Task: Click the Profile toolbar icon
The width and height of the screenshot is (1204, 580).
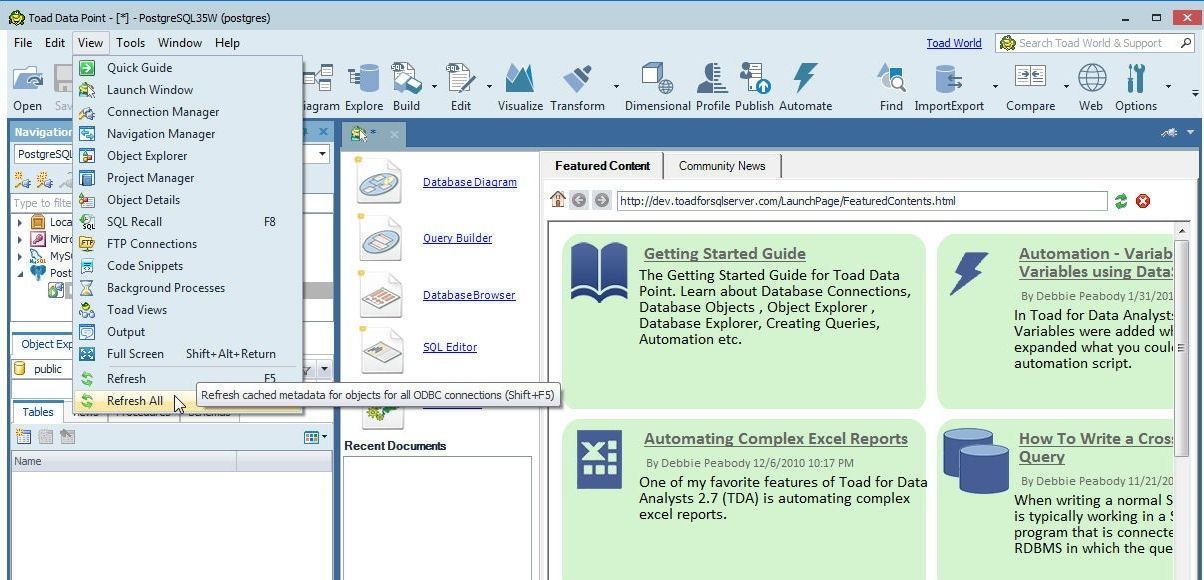Action: coord(713,88)
